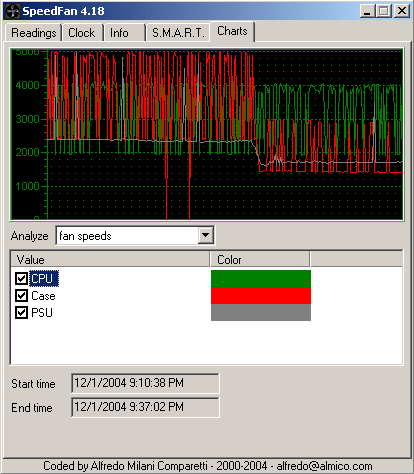Click the green CPU color swatch

click(261, 278)
